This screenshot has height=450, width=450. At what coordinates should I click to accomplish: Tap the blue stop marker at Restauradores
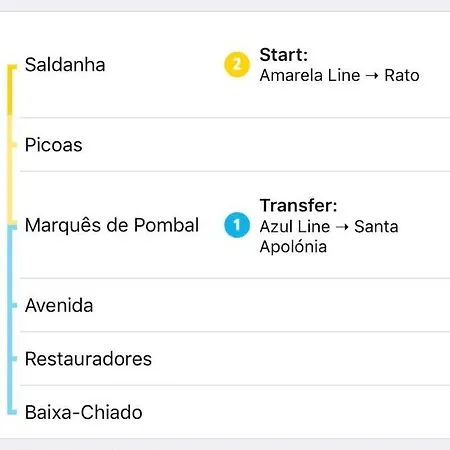(x=12, y=359)
